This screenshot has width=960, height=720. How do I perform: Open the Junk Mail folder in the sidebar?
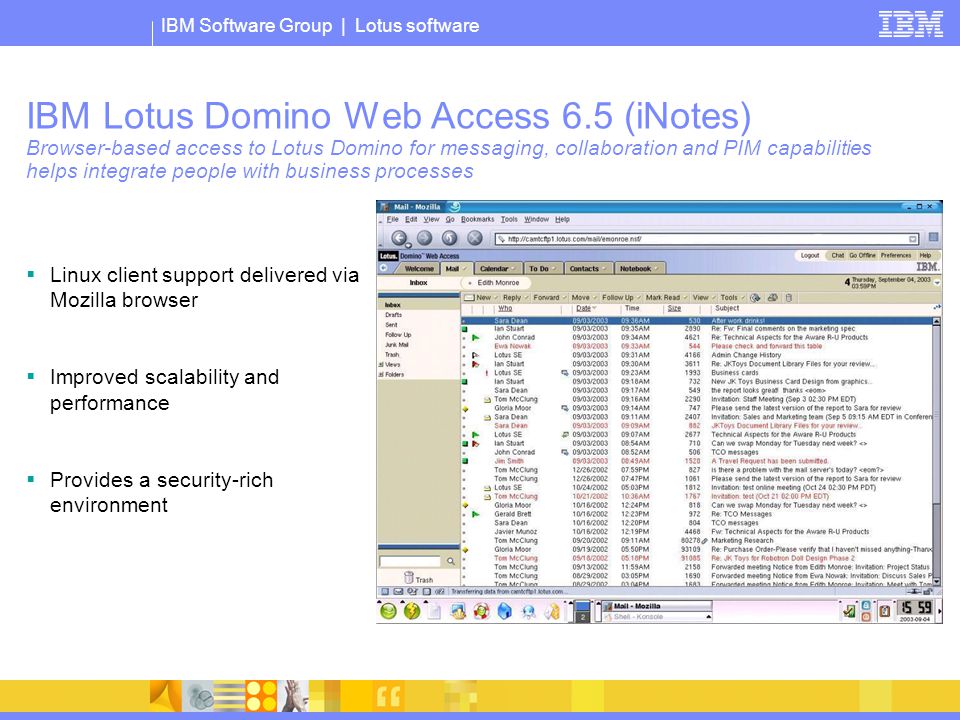[396, 345]
